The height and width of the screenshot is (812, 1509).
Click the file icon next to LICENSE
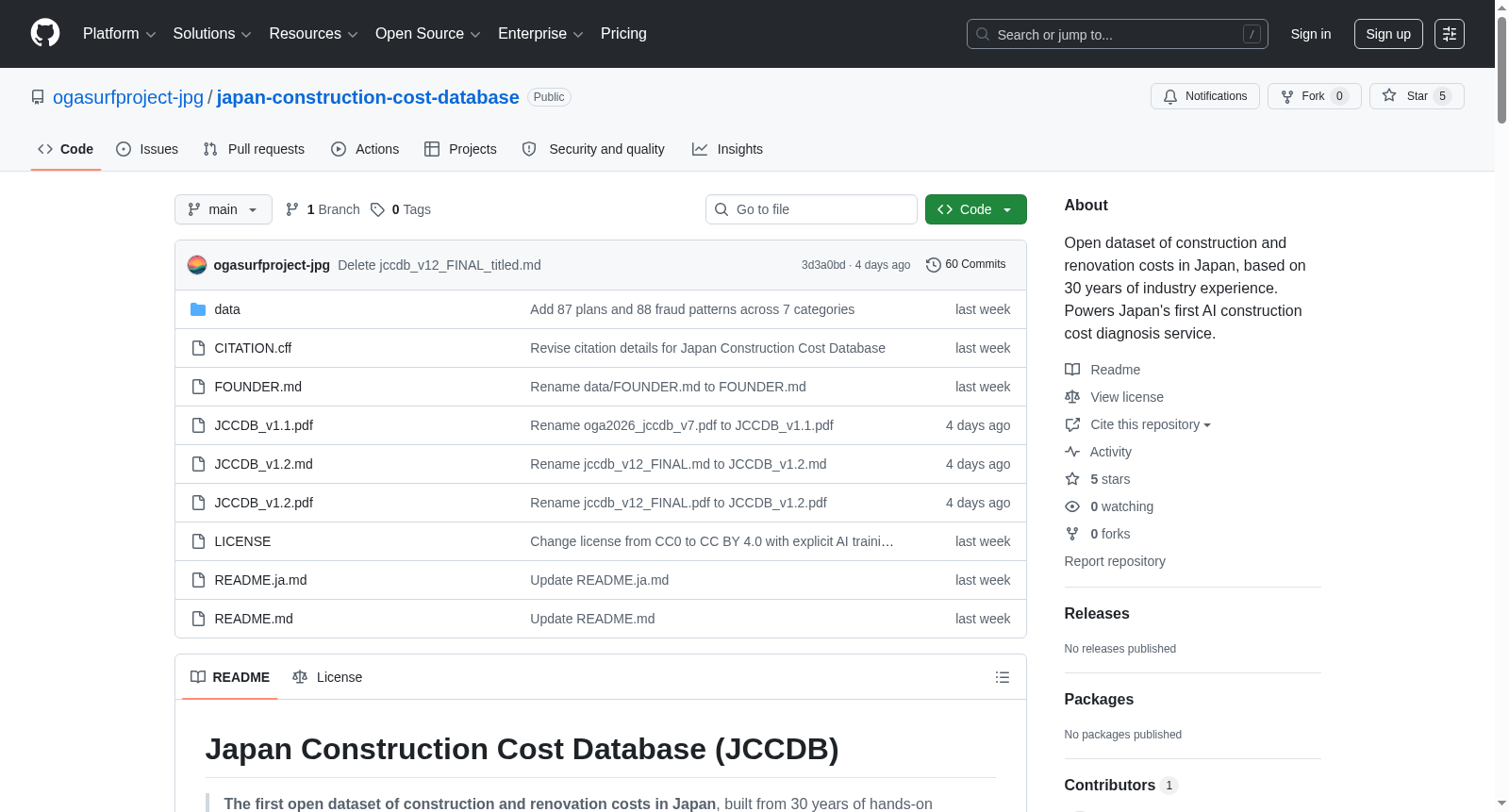tap(198, 541)
